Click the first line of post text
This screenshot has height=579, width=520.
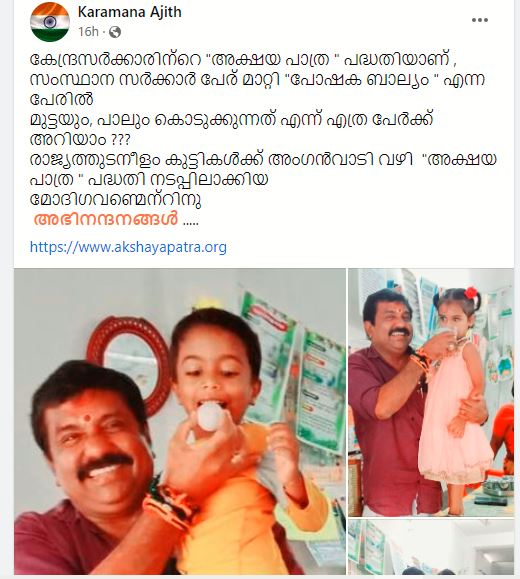243,60
